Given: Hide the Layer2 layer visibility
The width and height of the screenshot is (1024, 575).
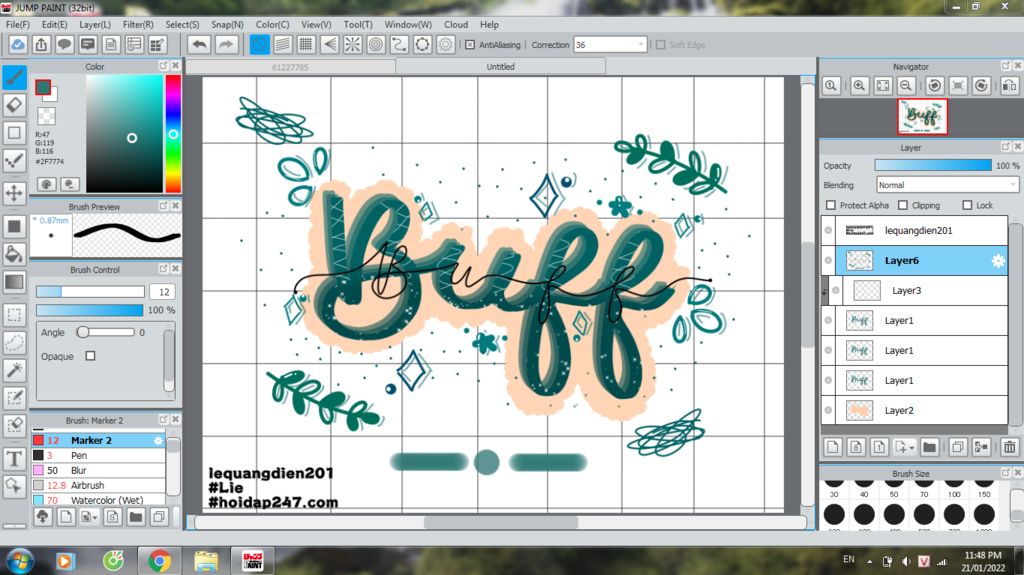Looking at the screenshot, I should [828, 411].
